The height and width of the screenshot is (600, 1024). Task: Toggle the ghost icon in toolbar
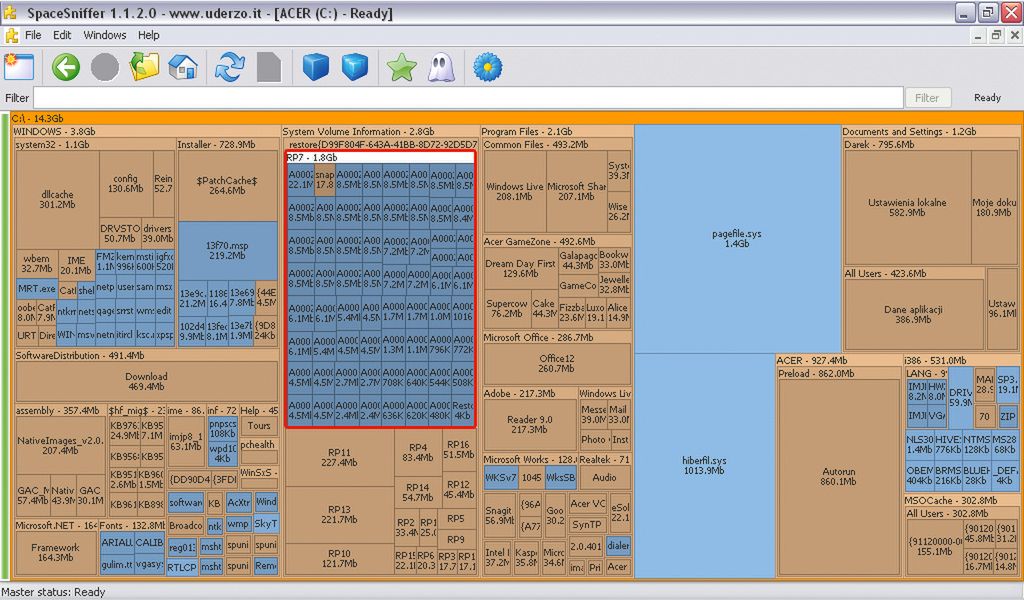(x=440, y=67)
